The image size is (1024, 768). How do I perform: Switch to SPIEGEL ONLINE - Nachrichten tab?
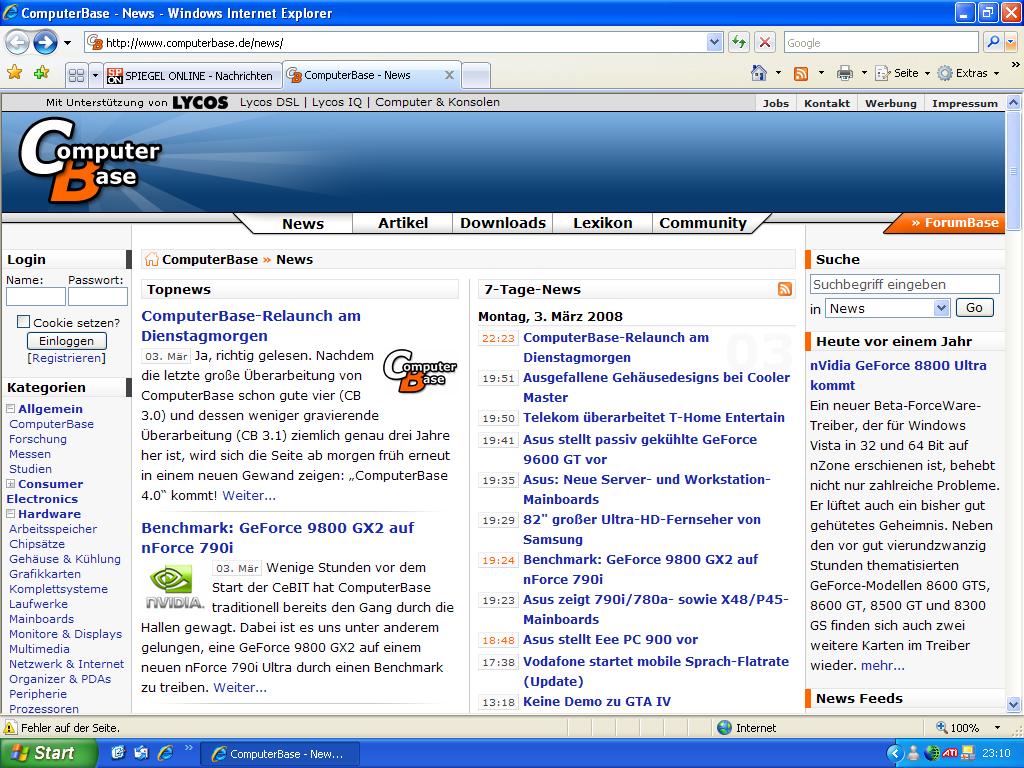(193, 76)
